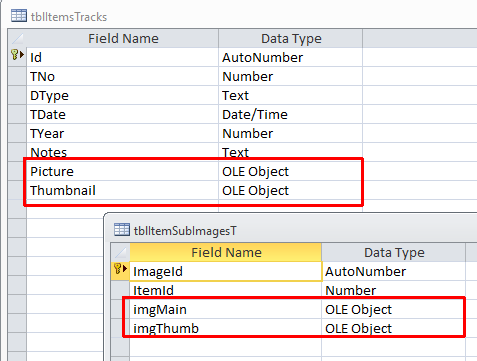The image size is (477, 361).
Task: Click Text data type for DType
Action: coord(291,95)
